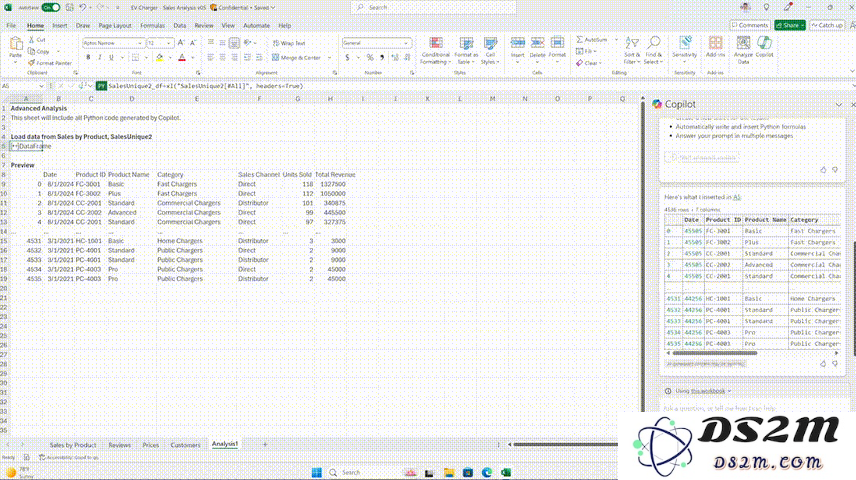Apply Bold formatting

tap(88, 57)
